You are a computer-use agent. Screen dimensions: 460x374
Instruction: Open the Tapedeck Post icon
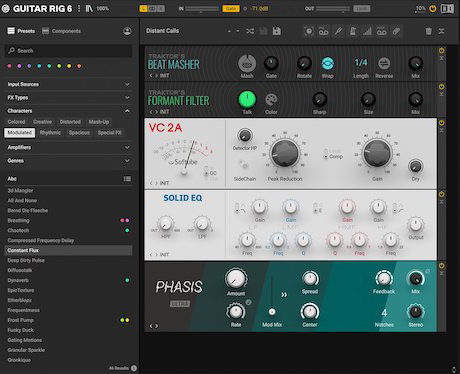point(381,31)
